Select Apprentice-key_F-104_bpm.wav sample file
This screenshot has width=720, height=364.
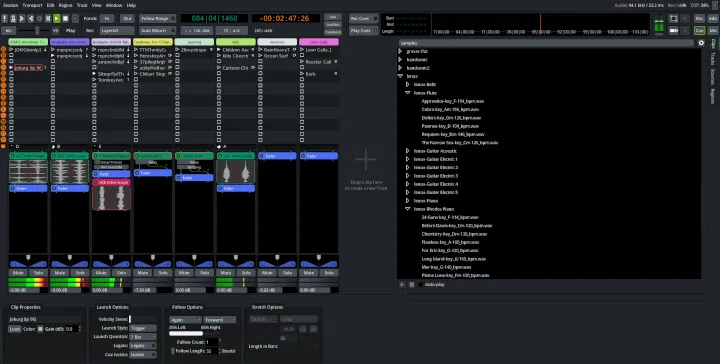[x=453, y=101]
